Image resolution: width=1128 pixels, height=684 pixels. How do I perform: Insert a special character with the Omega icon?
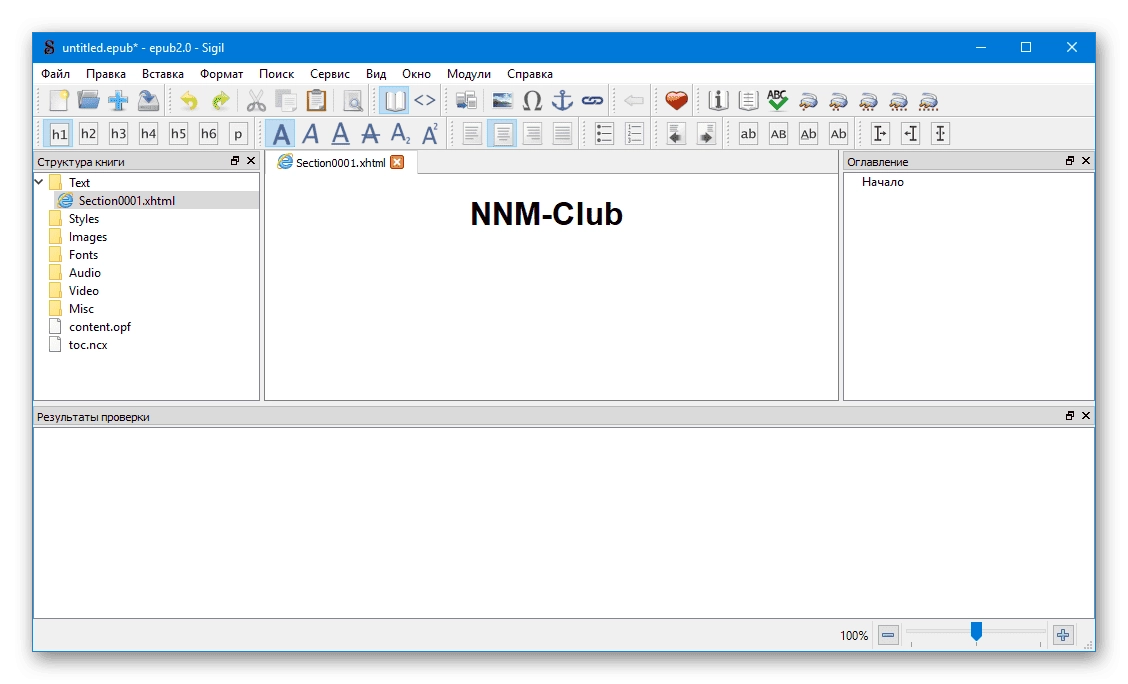pos(532,101)
